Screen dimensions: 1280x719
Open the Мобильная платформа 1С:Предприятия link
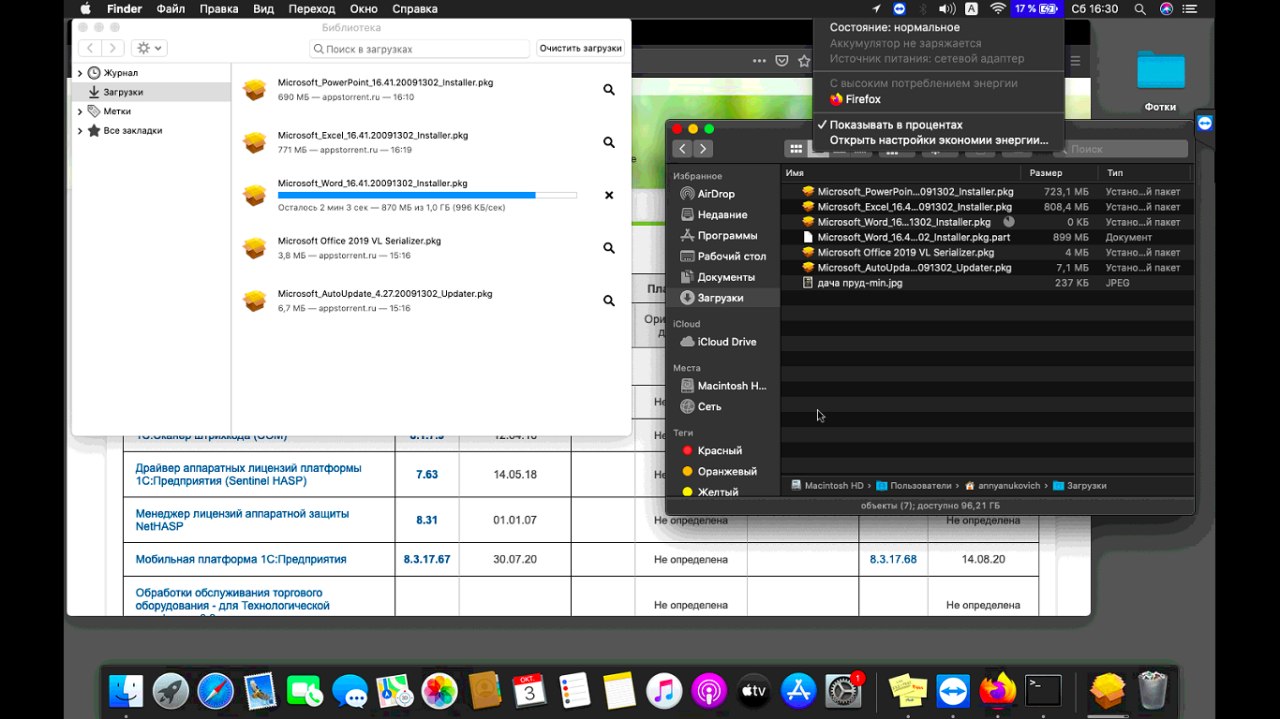tap(241, 559)
